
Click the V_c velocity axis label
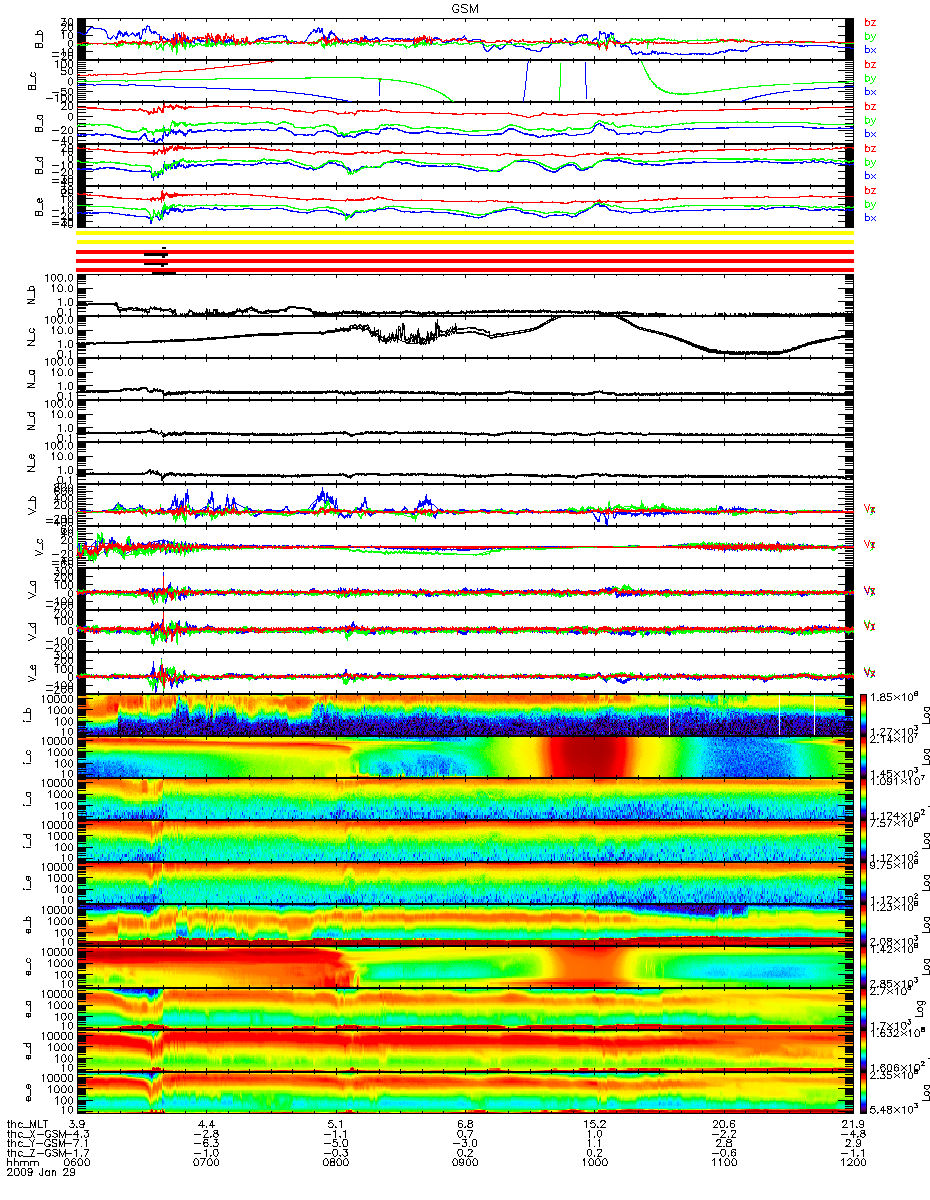pyautogui.click(x=37, y=548)
